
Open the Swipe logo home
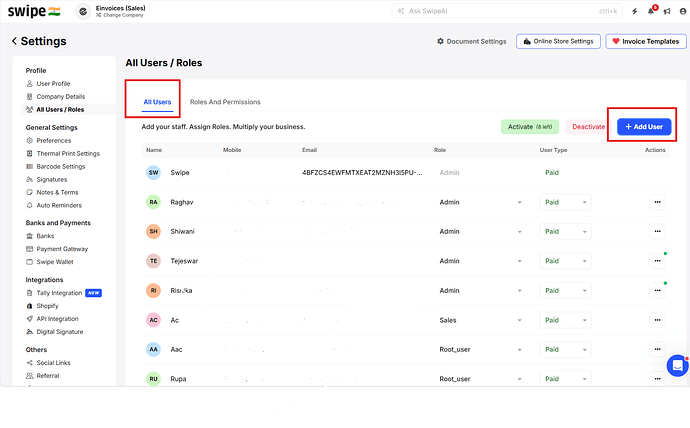33,11
